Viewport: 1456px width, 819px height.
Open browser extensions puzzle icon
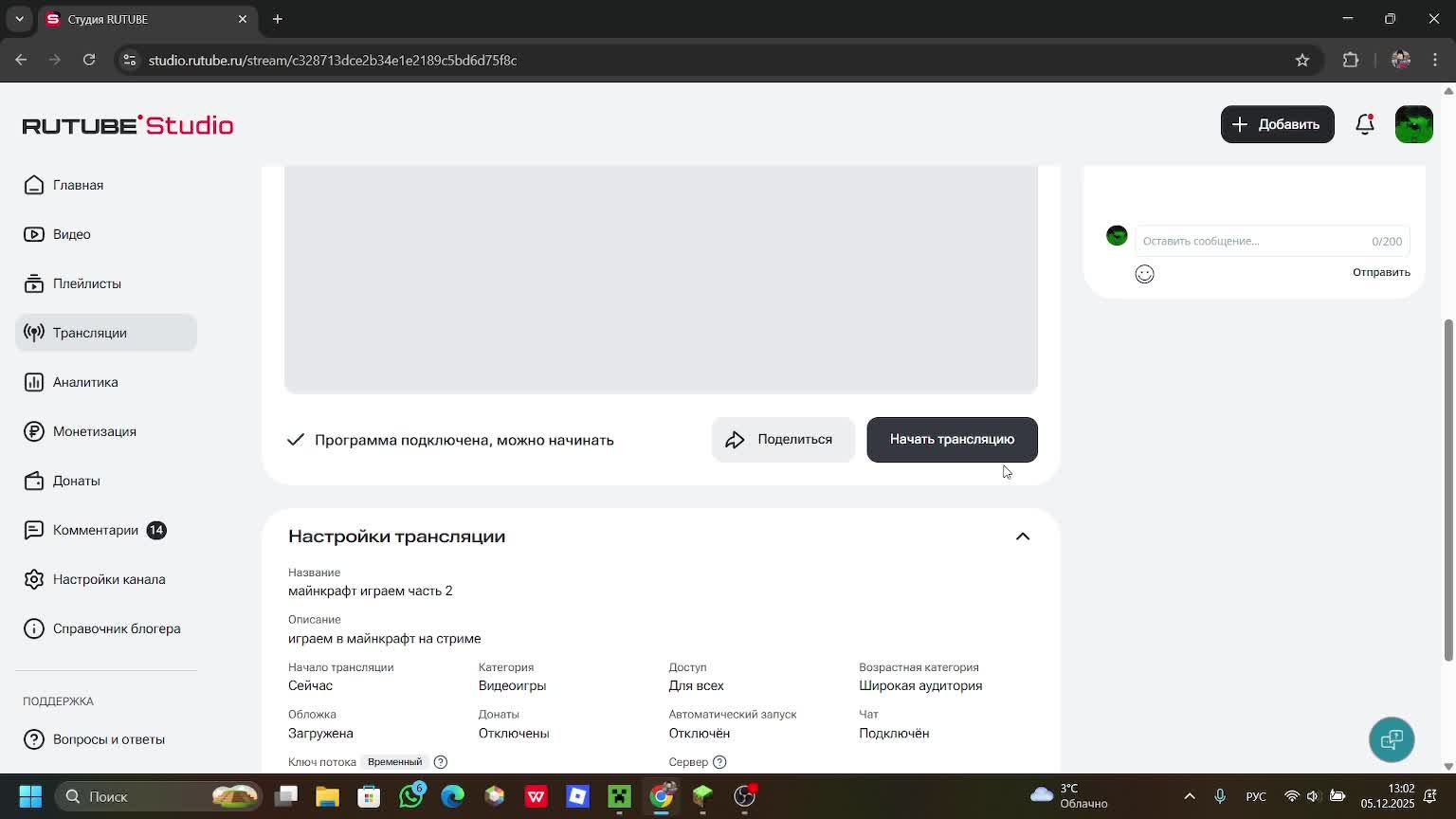pos(1351,60)
